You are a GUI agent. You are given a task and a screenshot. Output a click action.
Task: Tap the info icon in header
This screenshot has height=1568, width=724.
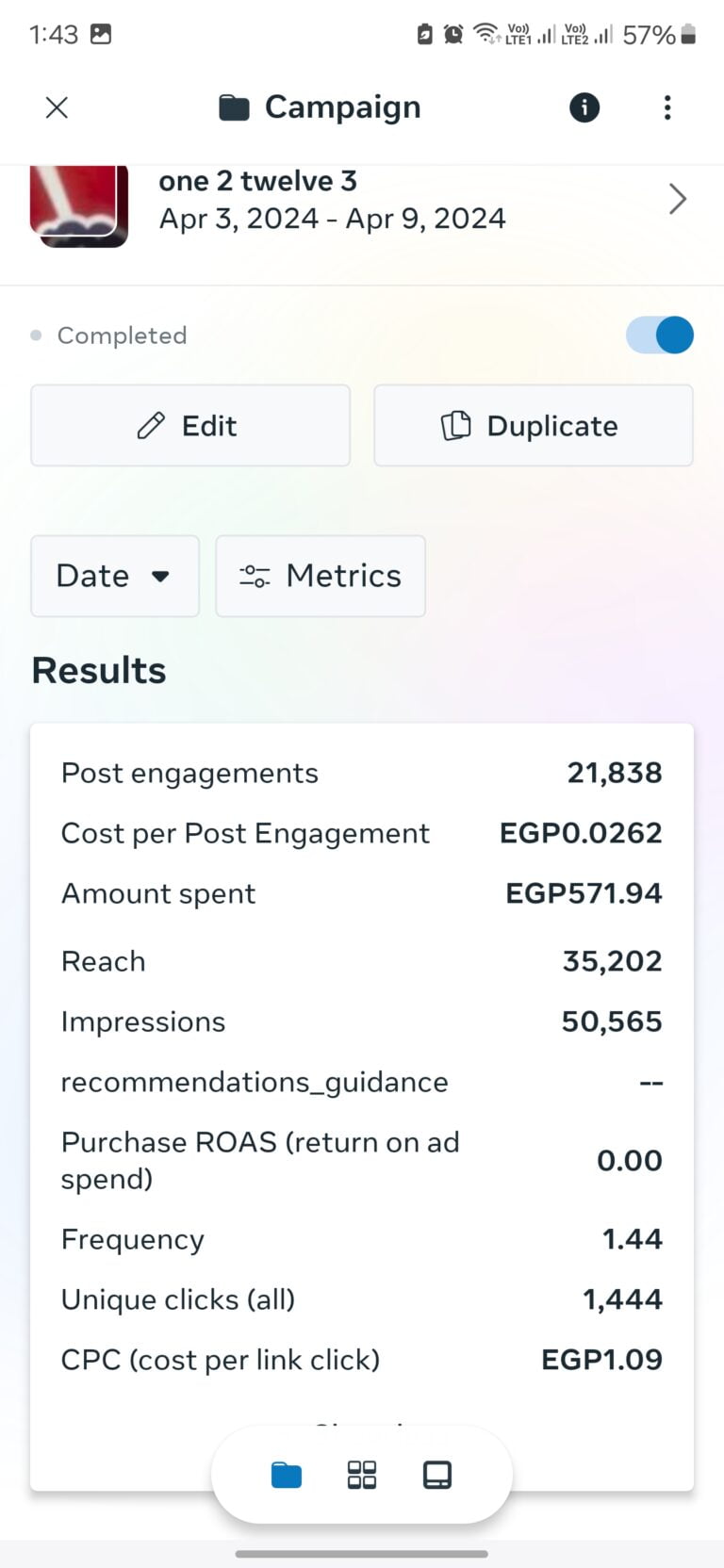click(x=584, y=108)
